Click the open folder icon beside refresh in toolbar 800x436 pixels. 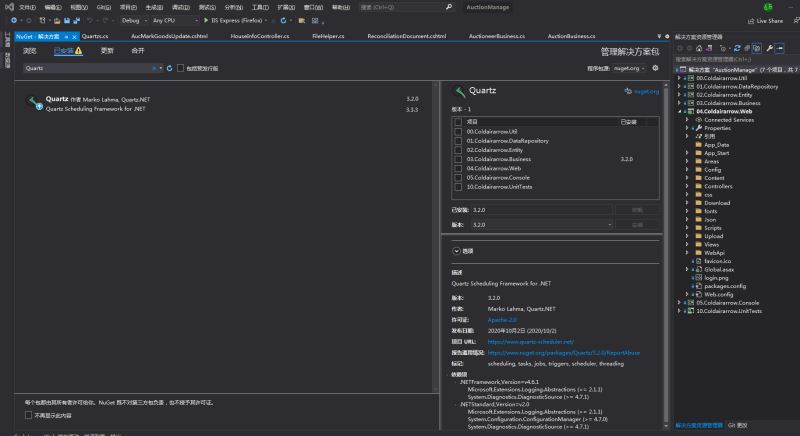point(302,20)
